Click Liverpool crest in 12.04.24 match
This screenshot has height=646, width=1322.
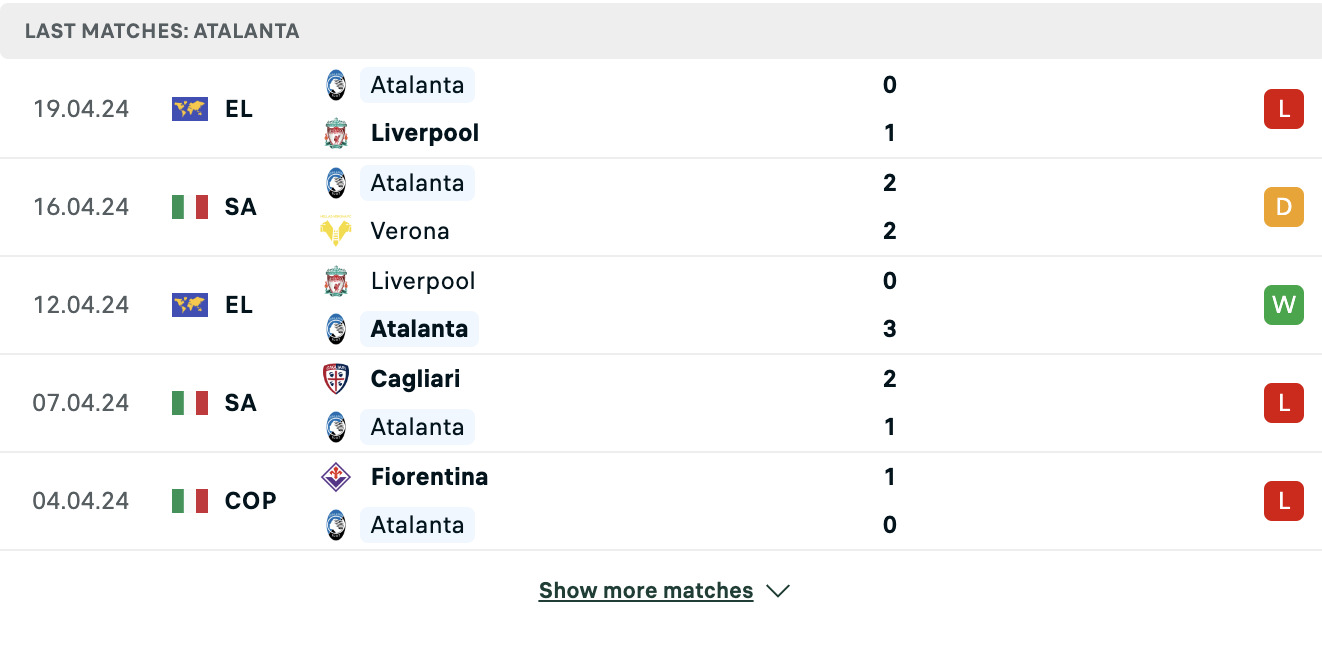pos(336,281)
